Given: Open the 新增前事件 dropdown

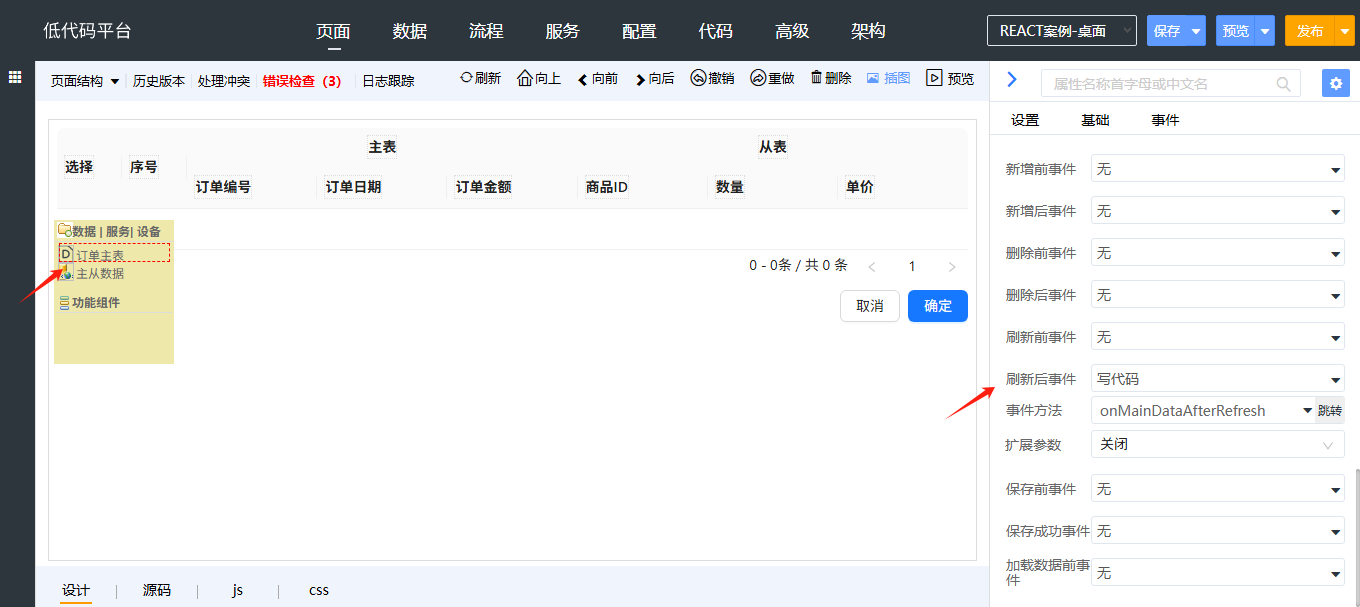Looking at the screenshot, I should coord(1217,170).
